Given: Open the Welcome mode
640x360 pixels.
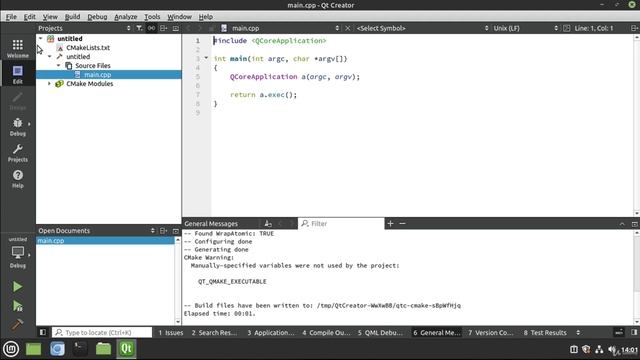Looking at the screenshot, I should click(18, 48).
